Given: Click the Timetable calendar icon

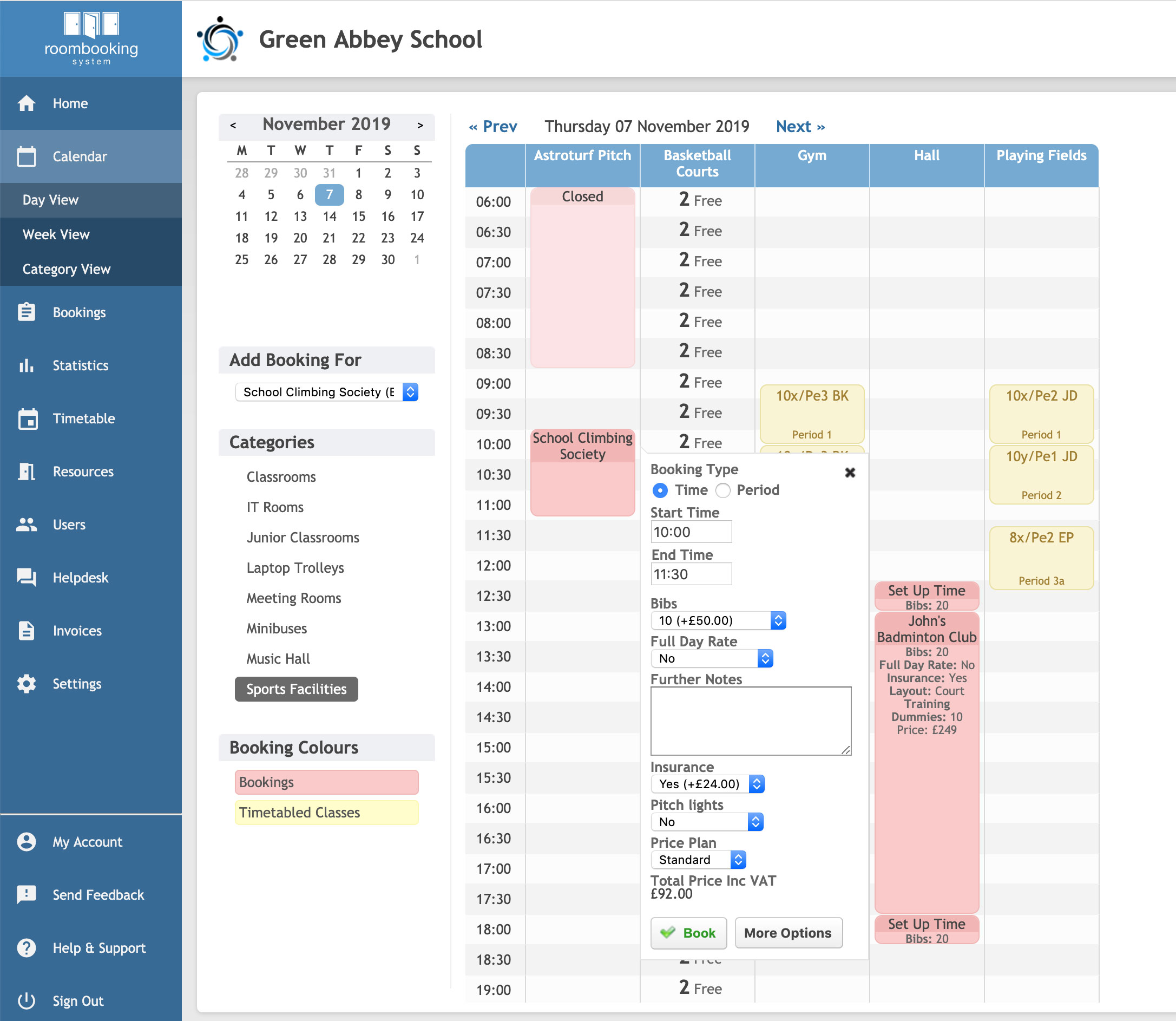Looking at the screenshot, I should 28,419.
